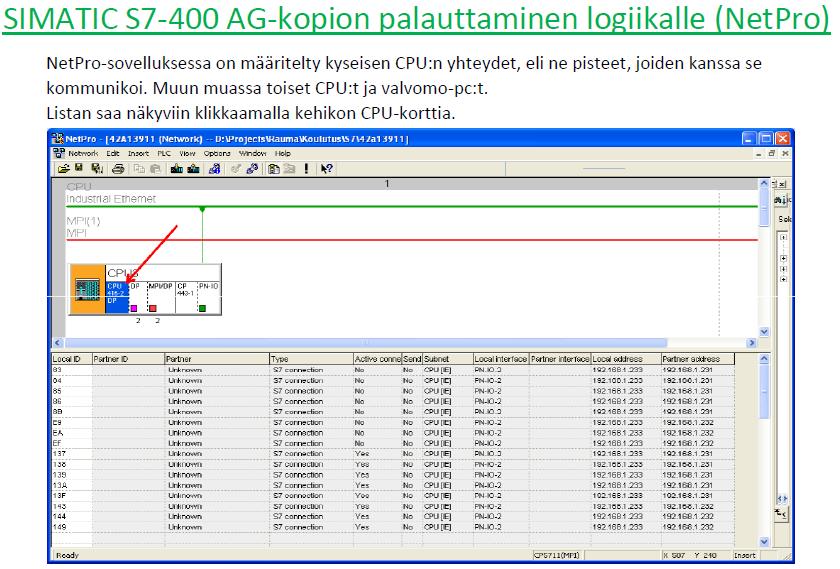The width and height of the screenshot is (840, 569).
Task: Click the Save floppy disk icon
Action: (79, 168)
